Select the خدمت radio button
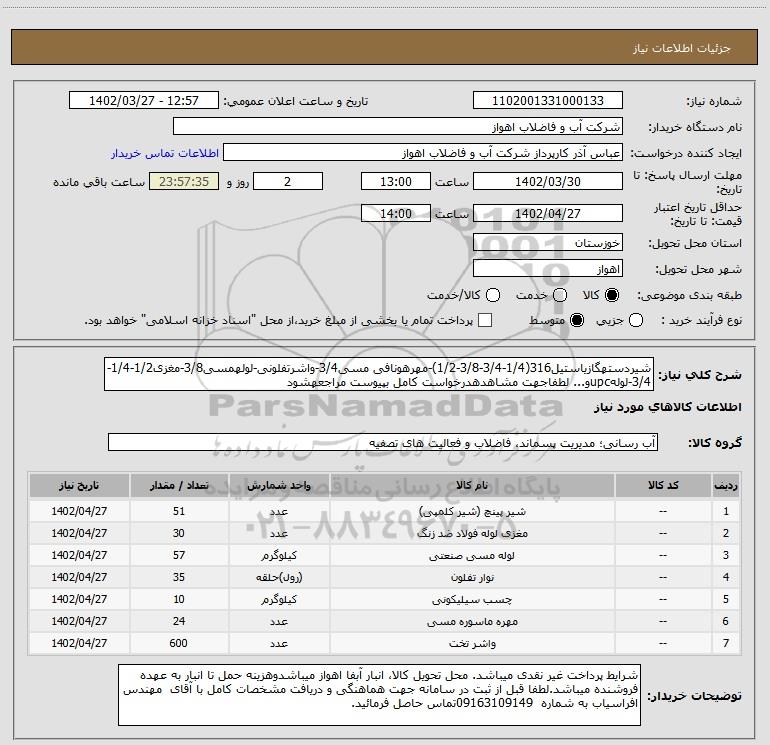The image size is (770, 745). [560, 295]
